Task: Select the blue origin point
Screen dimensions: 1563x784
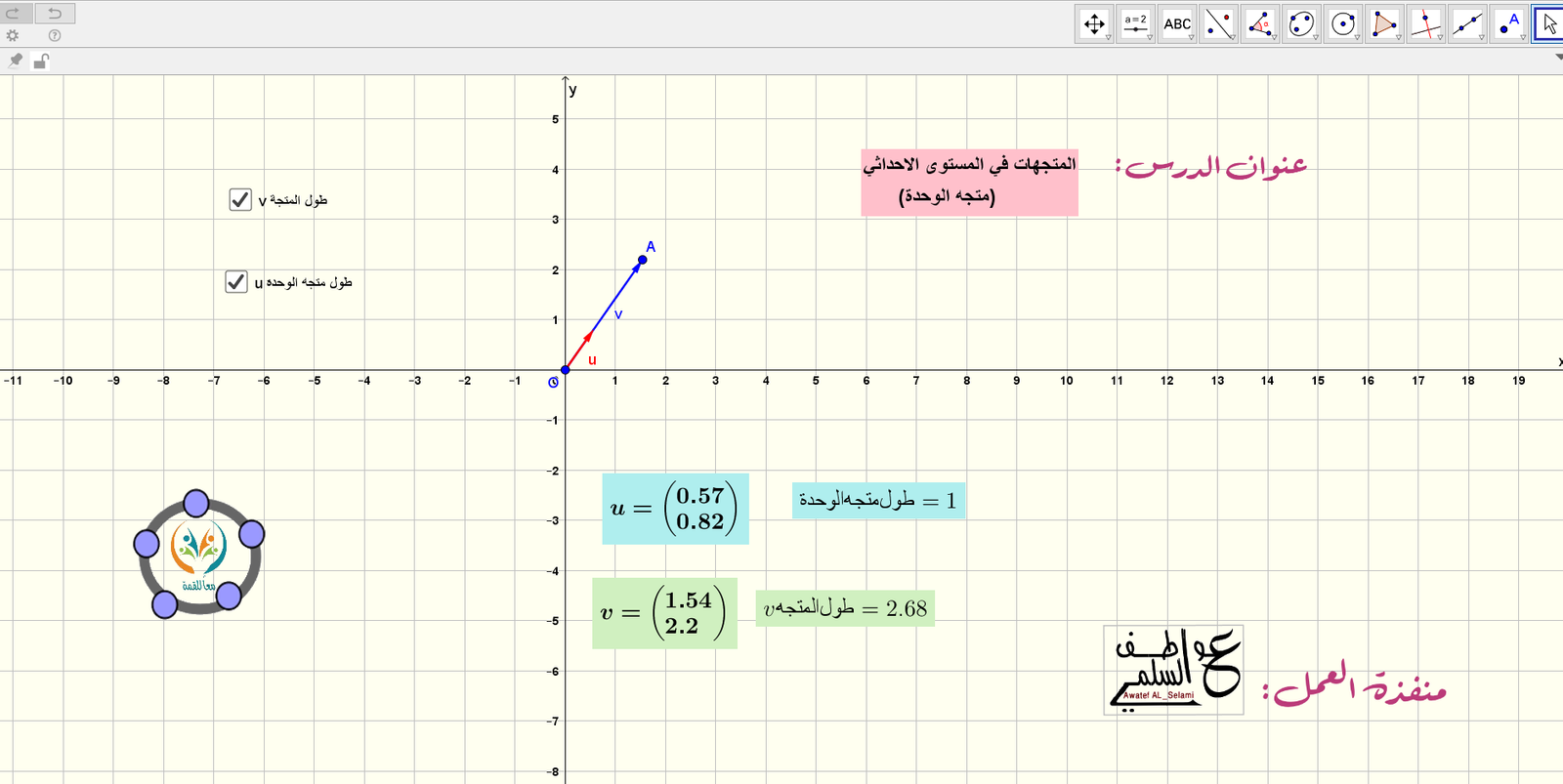Action: [566, 370]
